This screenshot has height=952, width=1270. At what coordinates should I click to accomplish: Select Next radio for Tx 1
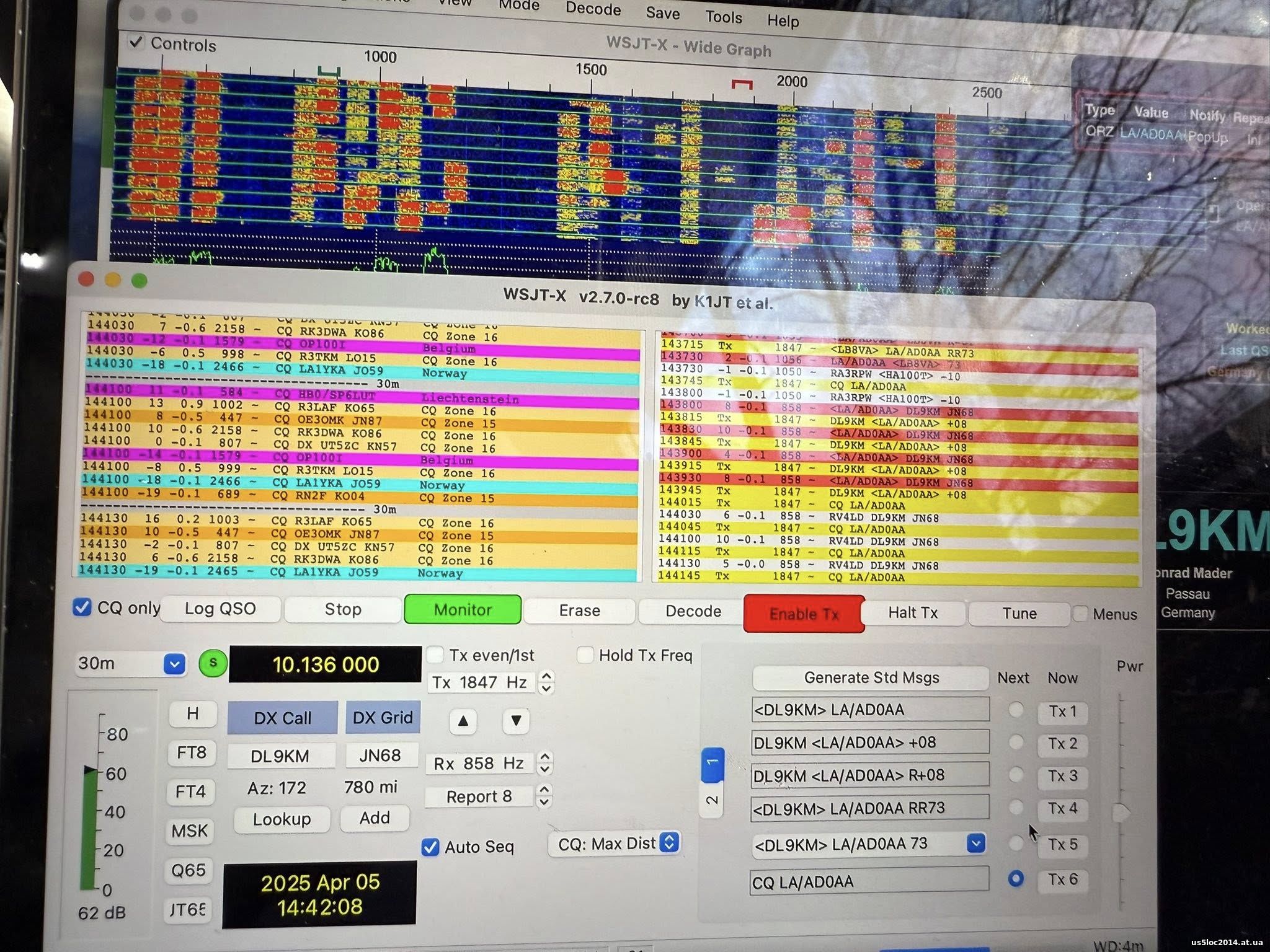click(x=1016, y=710)
